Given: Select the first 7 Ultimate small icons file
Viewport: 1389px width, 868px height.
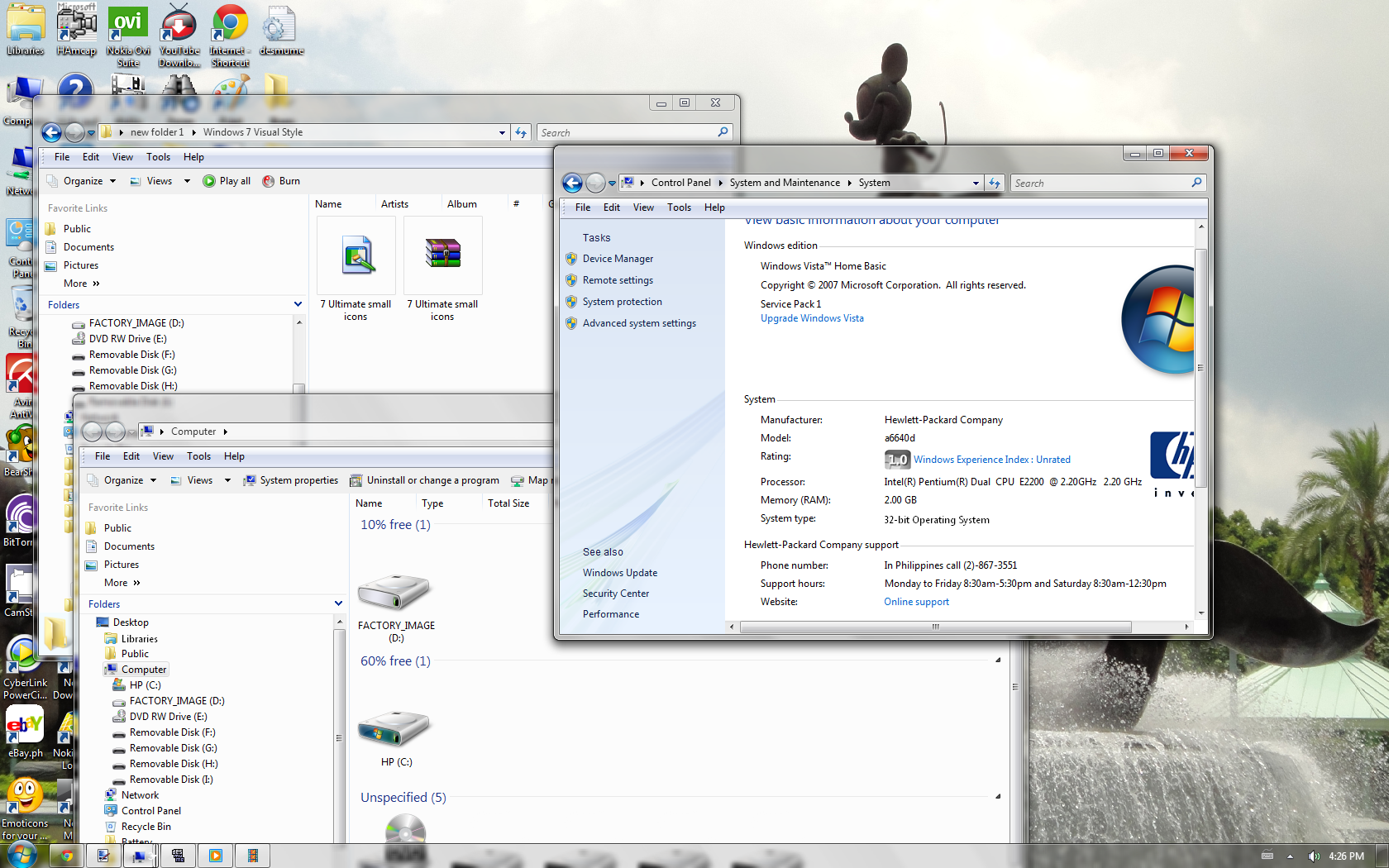Looking at the screenshot, I should point(356,269).
